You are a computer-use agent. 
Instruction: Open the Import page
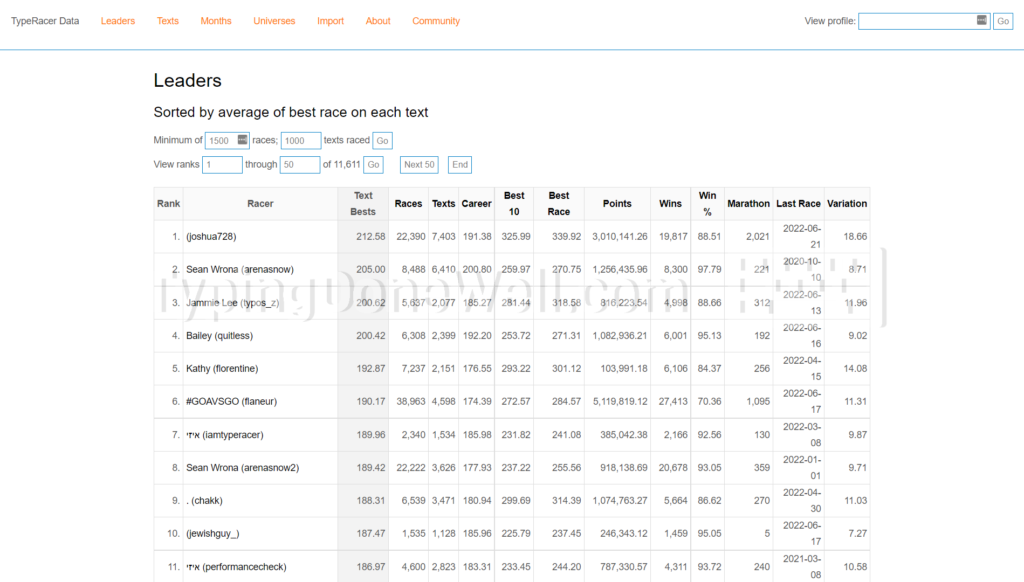pos(330,21)
